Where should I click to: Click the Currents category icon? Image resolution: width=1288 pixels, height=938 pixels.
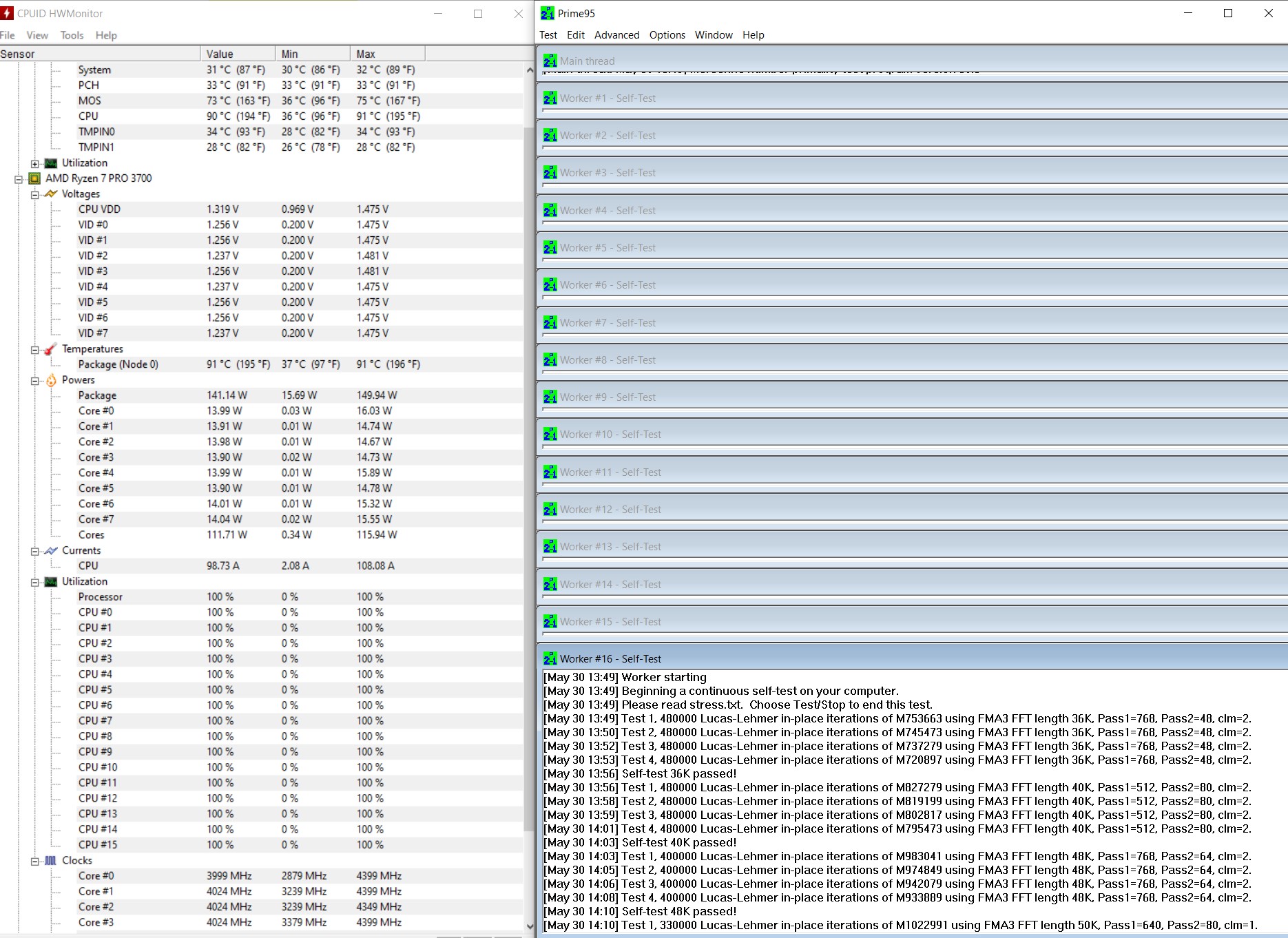pos(51,550)
